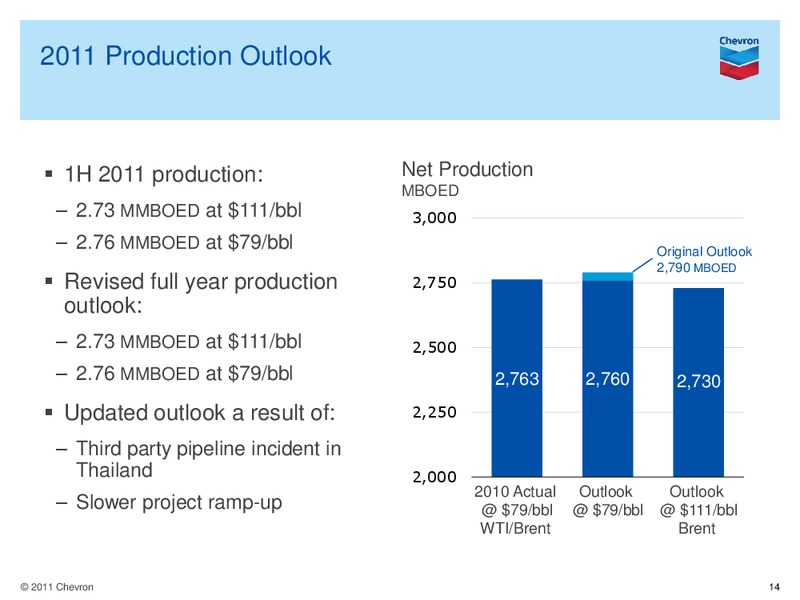Click the bar labeled 2,760

[x=608, y=379]
